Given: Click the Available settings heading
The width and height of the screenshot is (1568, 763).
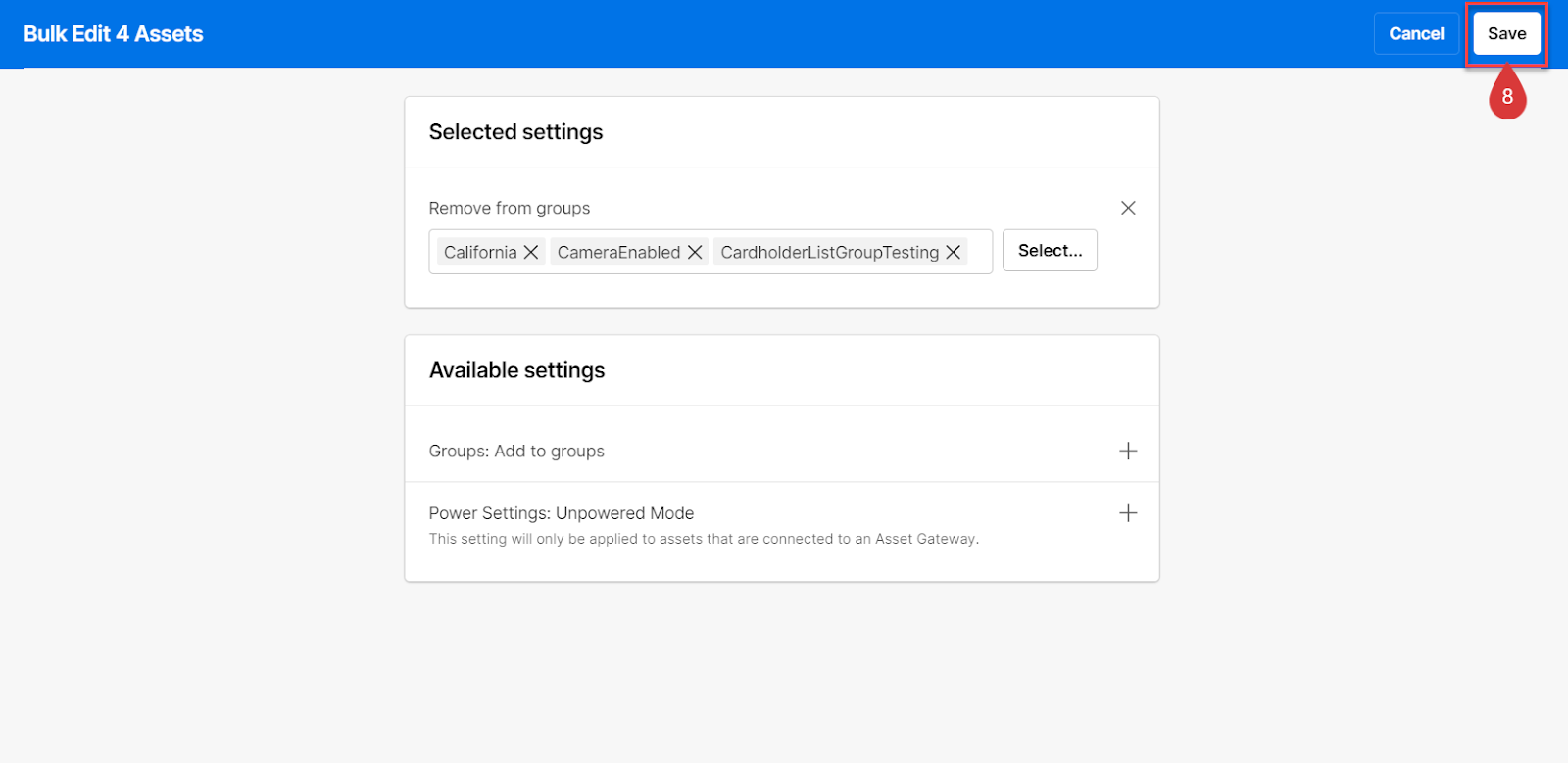Looking at the screenshot, I should click(x=516, y=370).
